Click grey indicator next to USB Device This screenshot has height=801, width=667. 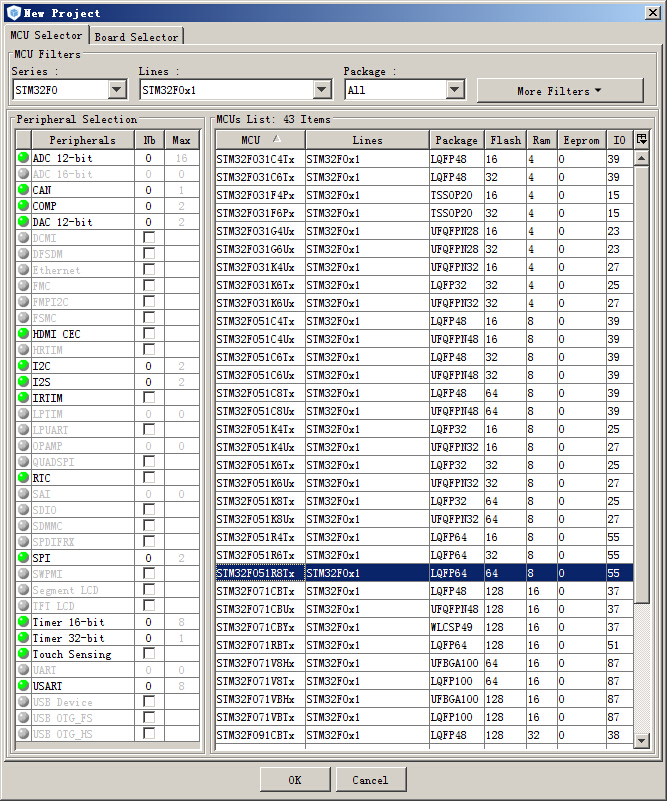(x=23, y=701)
